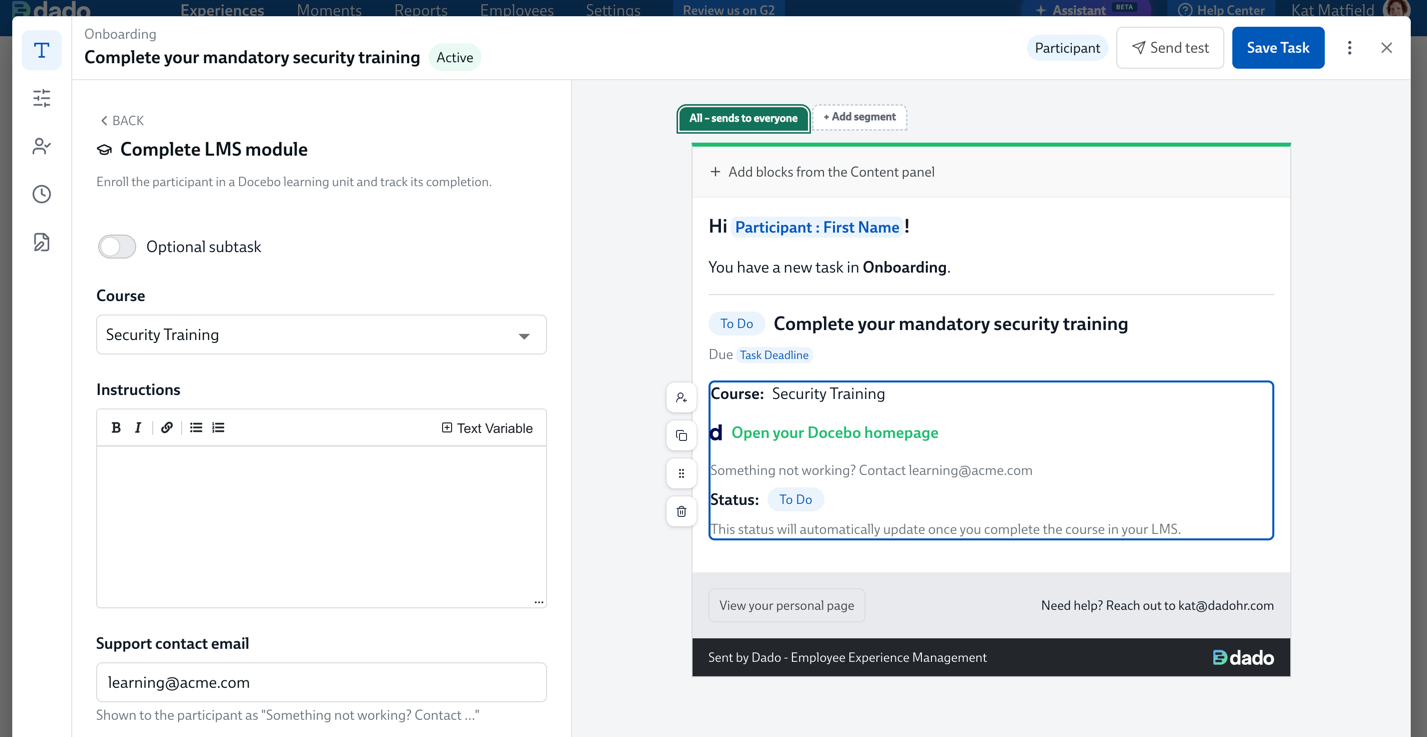Insert a link in Instructions editor
Image resolution: width=1427 pixels, height=737 pixels.
167,428
